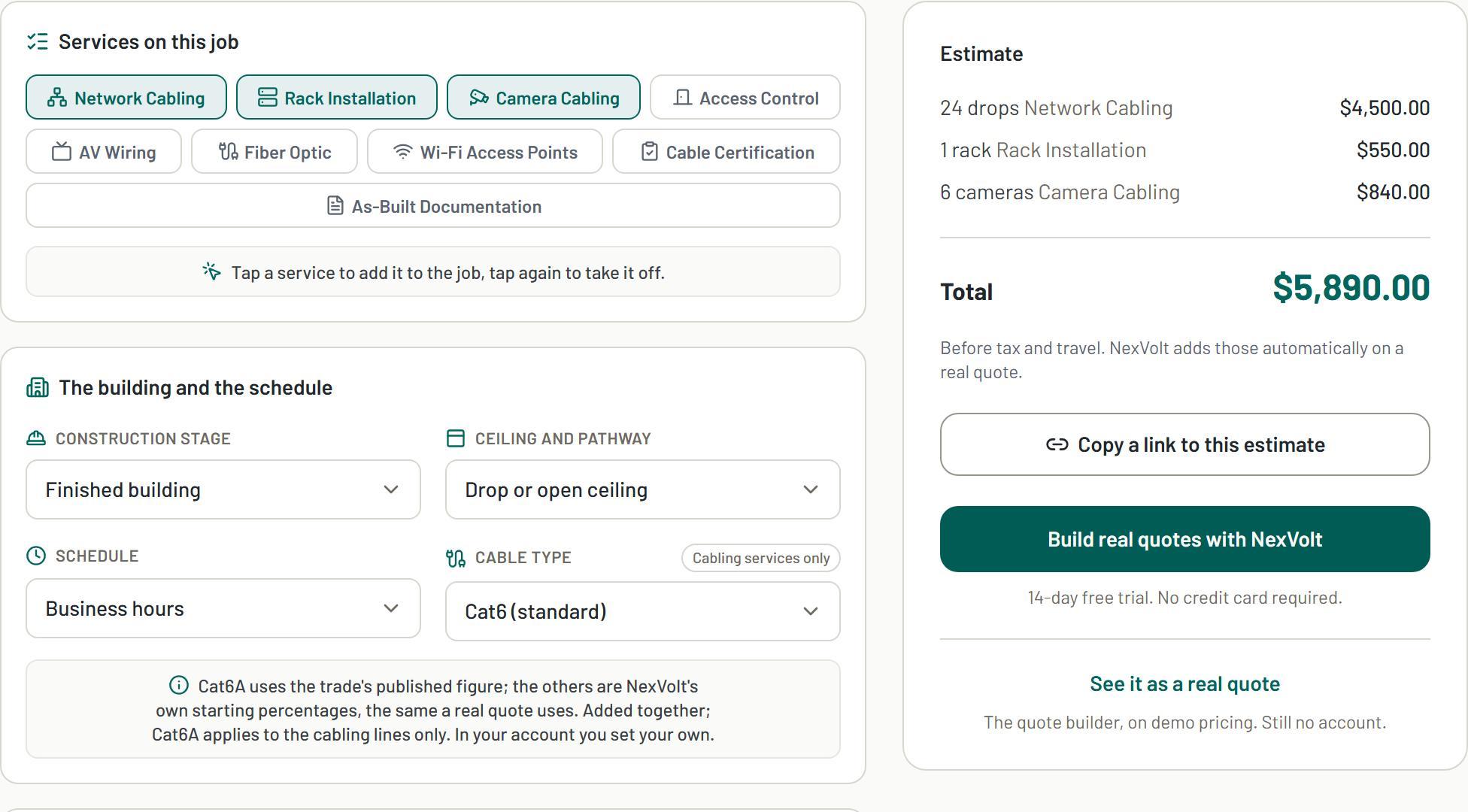Click the building icon beside The building and the schedule
Viewport: 1468px width, 812px height.
click(x=38, y=387)
